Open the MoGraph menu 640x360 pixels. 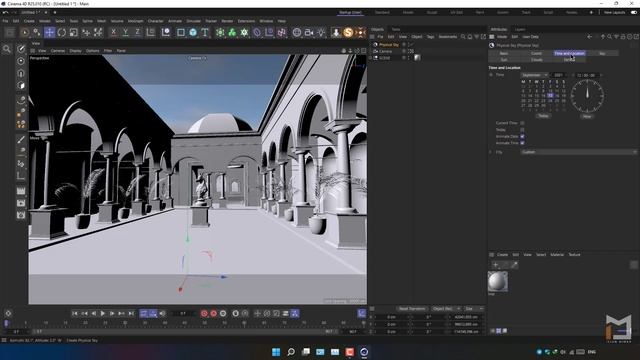[136, 21]
